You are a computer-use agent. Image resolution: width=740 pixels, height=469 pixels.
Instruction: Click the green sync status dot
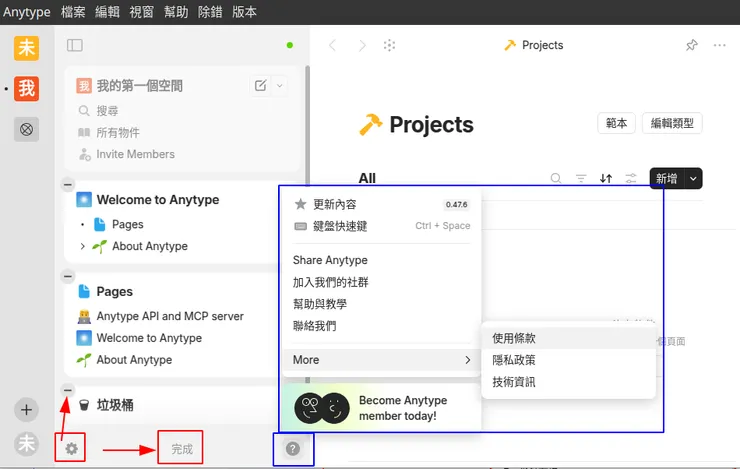pyautogui.click(x=290, y=45)
